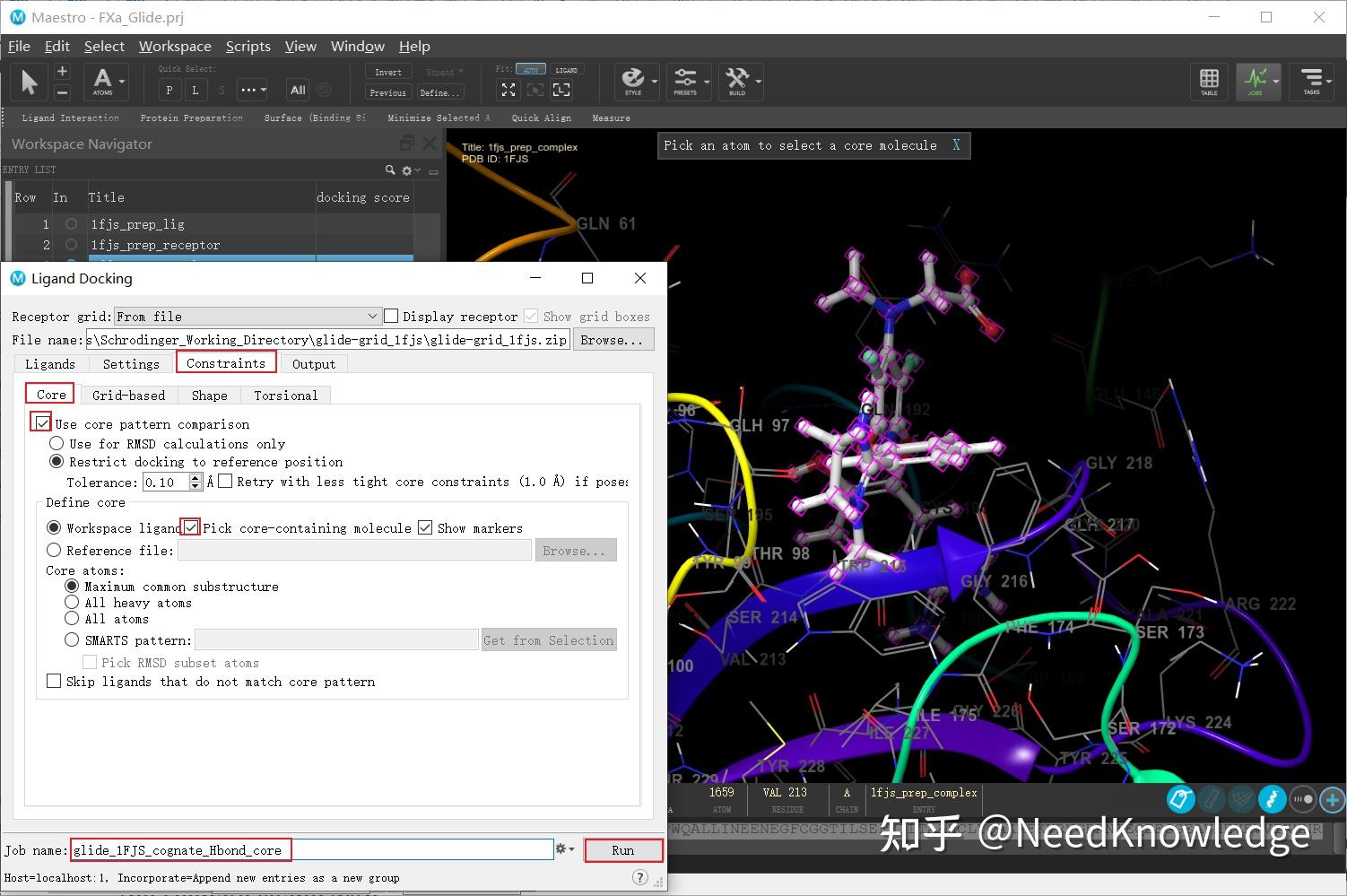
Task: Click the green Jobs monitor icon
Action: 1258,82
